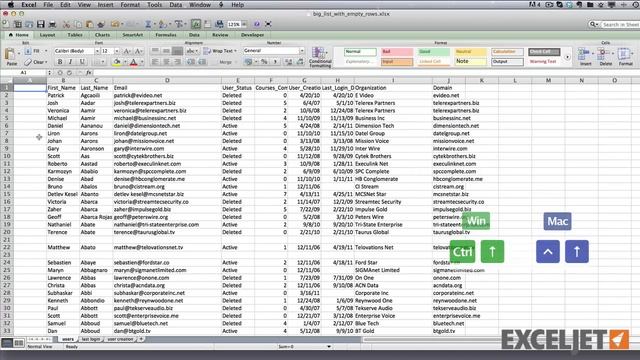This screenshot has width=640, height=360.
Task: Switch to the Charts ribbon tab
Action: 102,35
